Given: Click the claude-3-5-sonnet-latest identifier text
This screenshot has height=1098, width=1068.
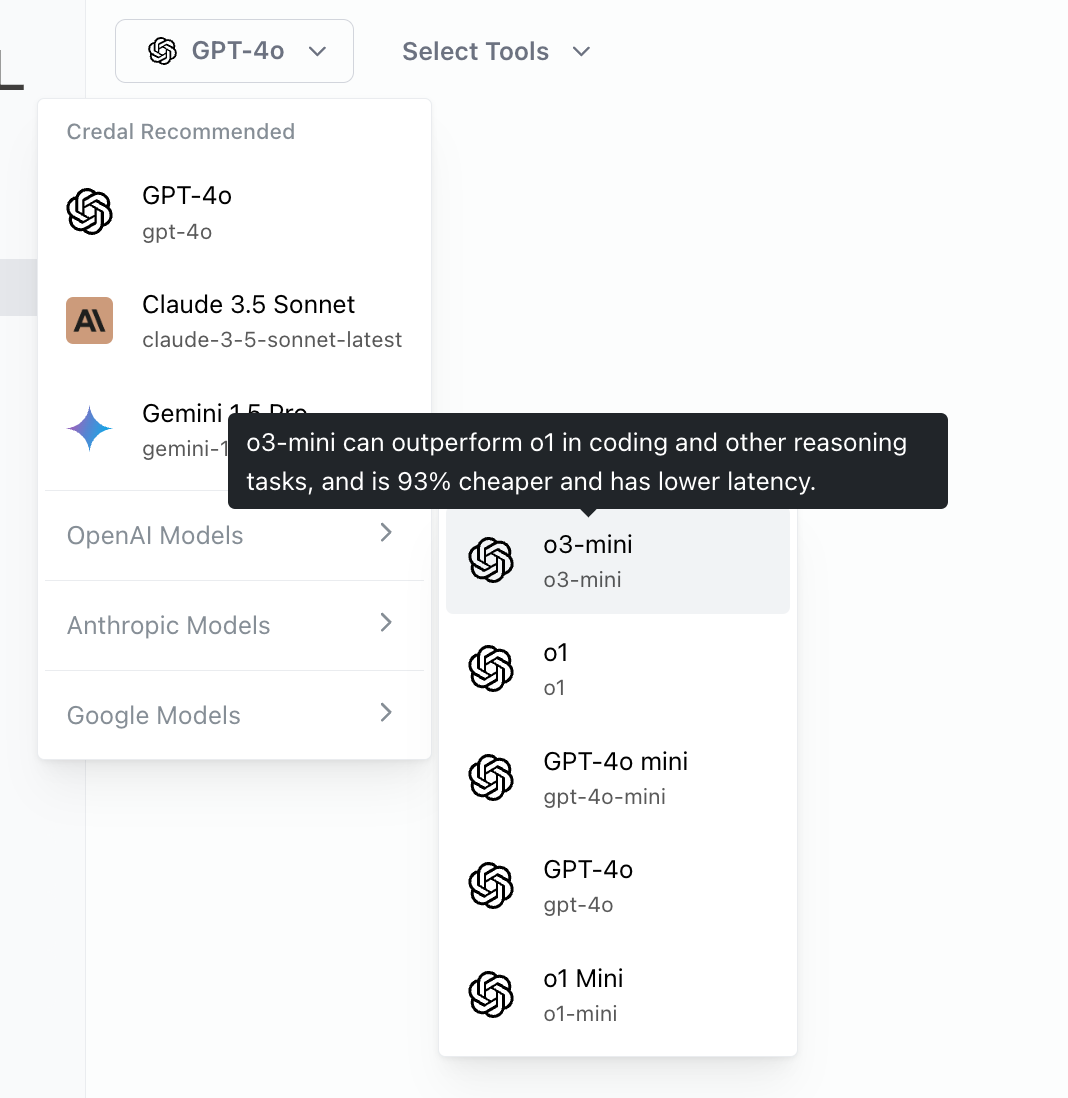Looking at the screenshot, I should click(x=272, y=340).
